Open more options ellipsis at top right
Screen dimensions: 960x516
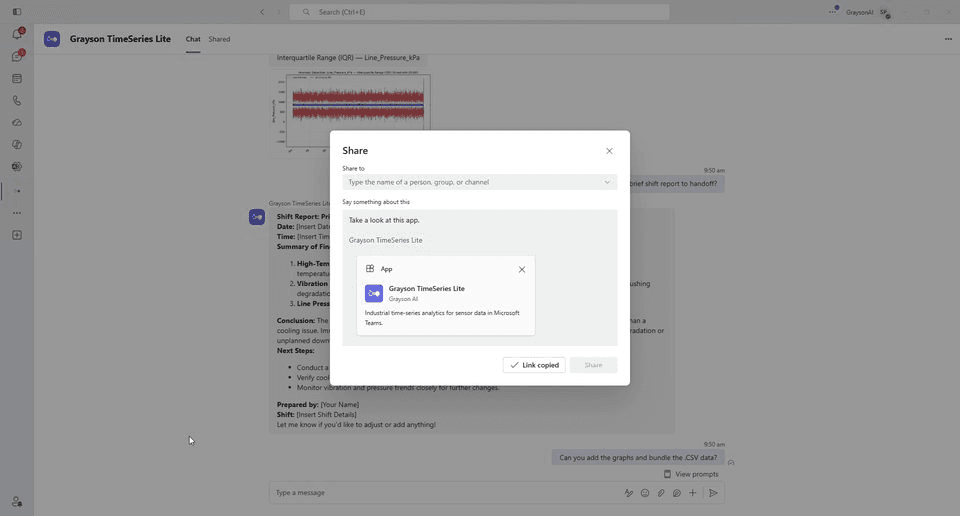[x=948, y=39]
